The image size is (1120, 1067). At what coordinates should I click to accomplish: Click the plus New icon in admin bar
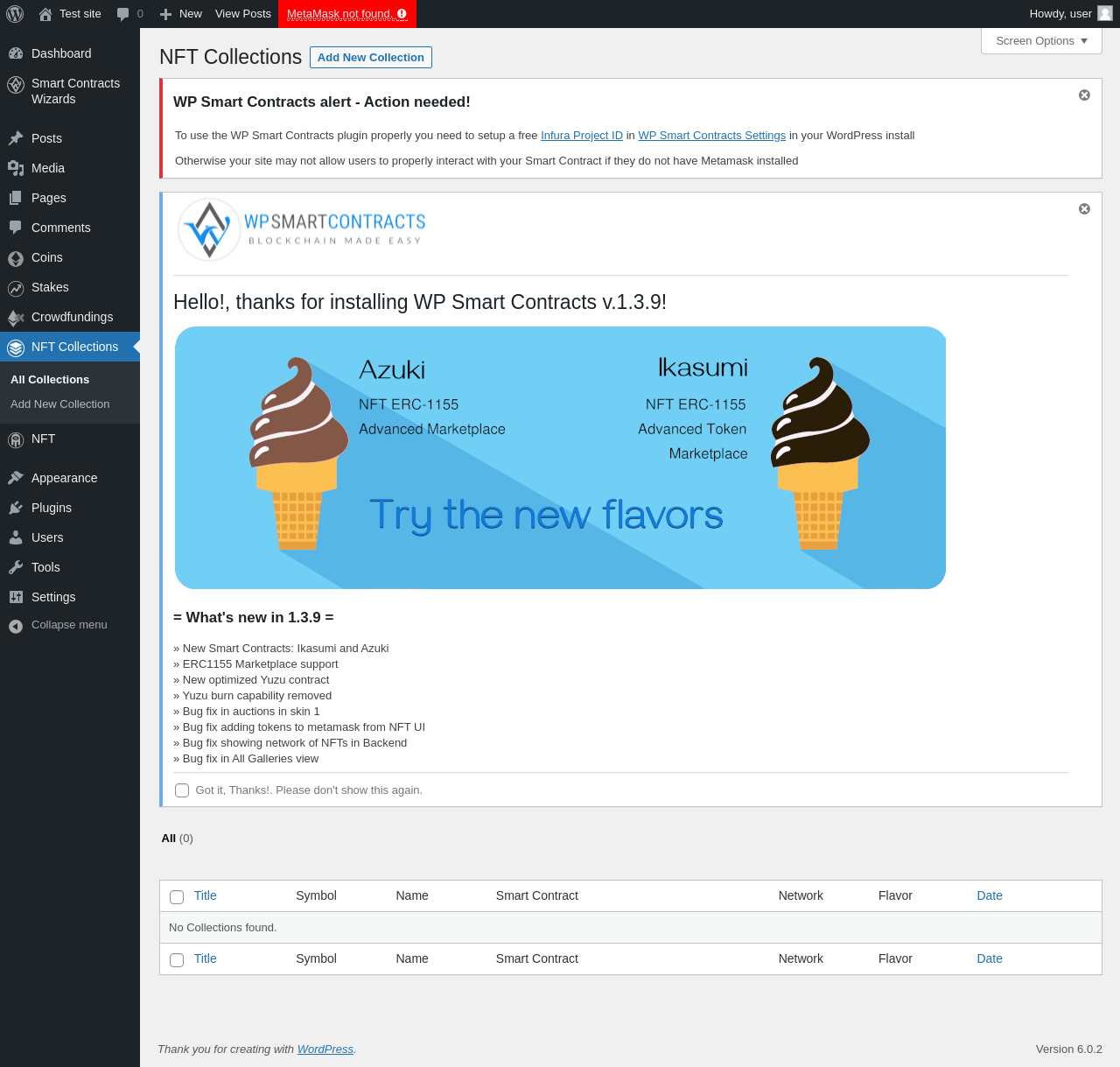165,14
